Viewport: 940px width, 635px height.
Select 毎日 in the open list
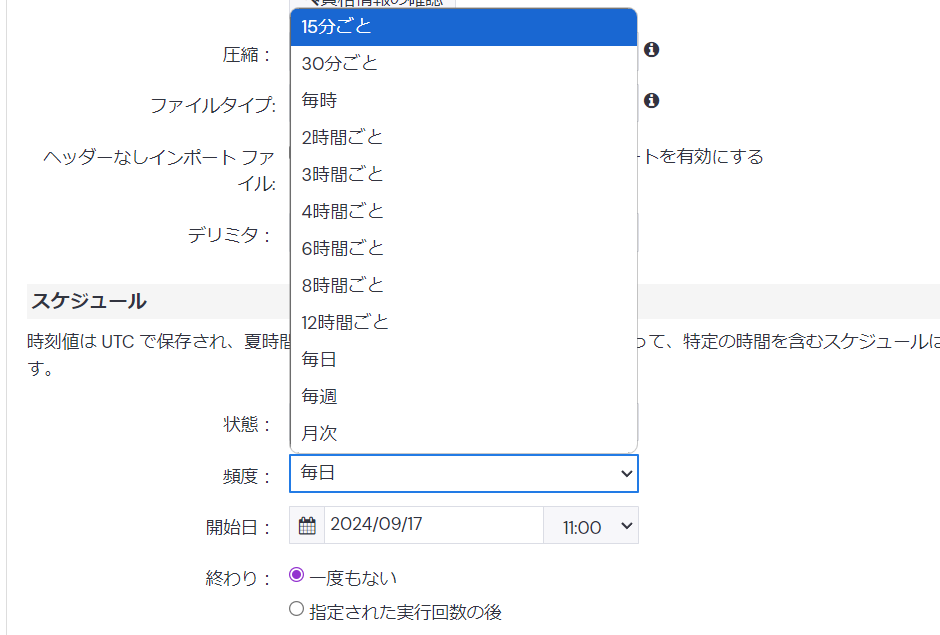pyautogui.click(x=463, y=360)
